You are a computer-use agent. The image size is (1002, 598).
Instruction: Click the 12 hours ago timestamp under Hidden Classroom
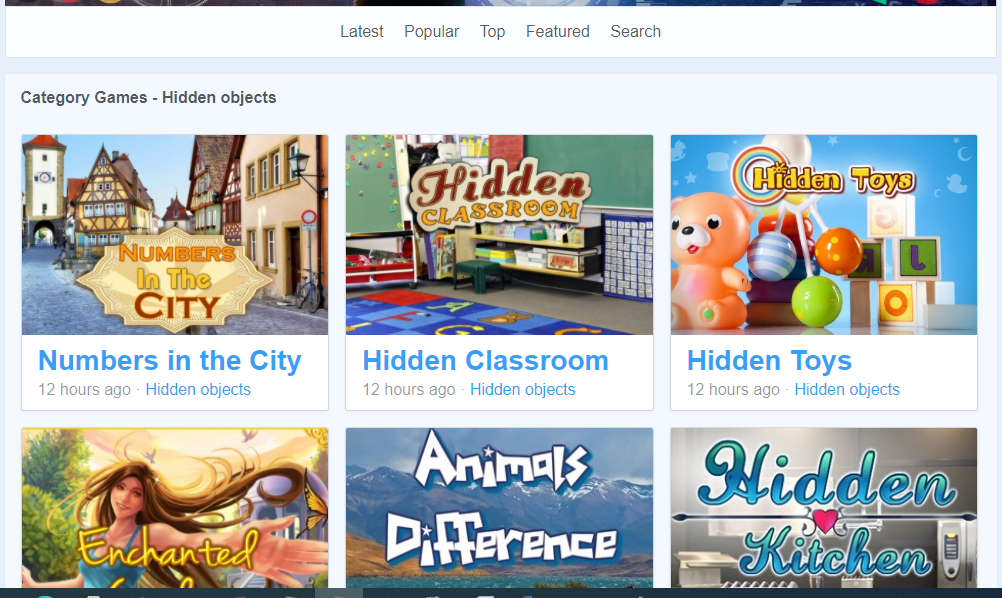[x=408, y=390]
